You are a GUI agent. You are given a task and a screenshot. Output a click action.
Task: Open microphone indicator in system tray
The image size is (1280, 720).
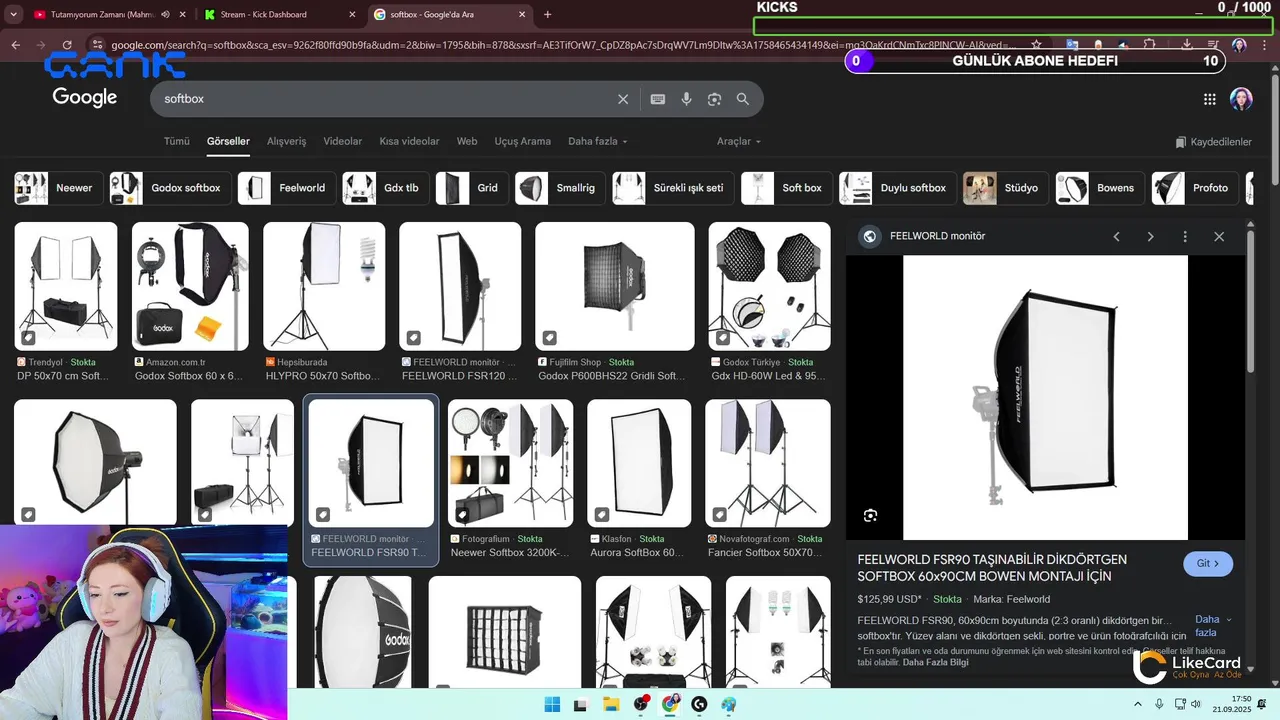(x=1159, y=704)
